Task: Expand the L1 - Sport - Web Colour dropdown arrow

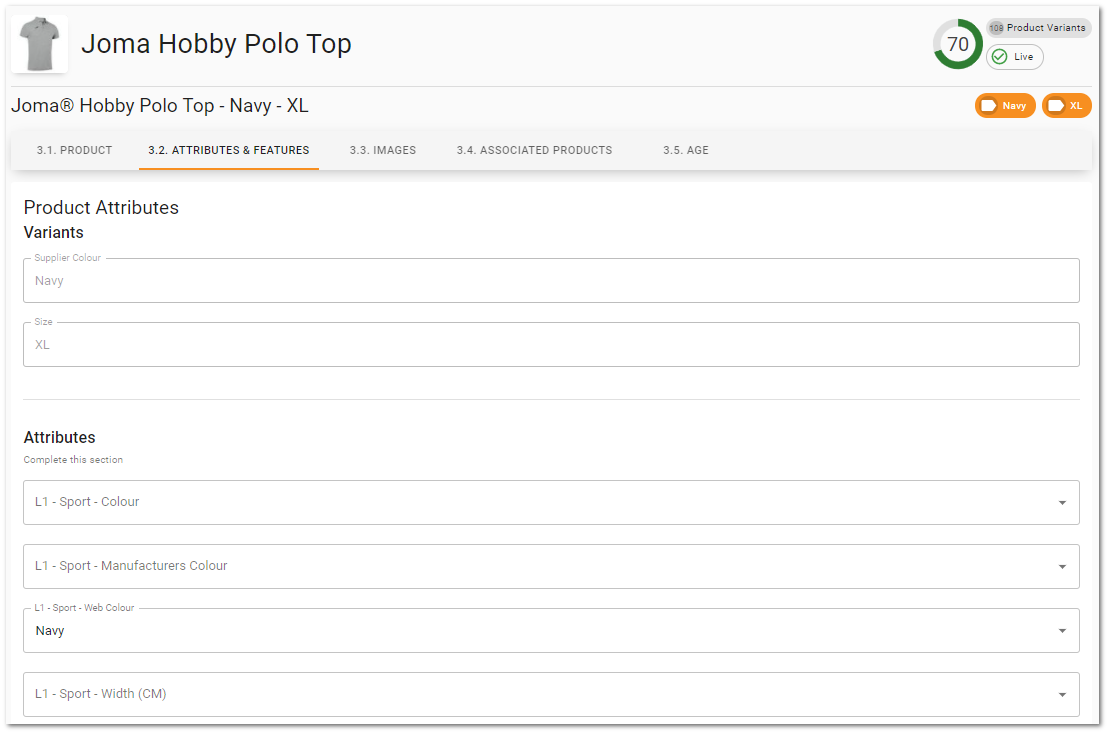Action: point(1062,631)
